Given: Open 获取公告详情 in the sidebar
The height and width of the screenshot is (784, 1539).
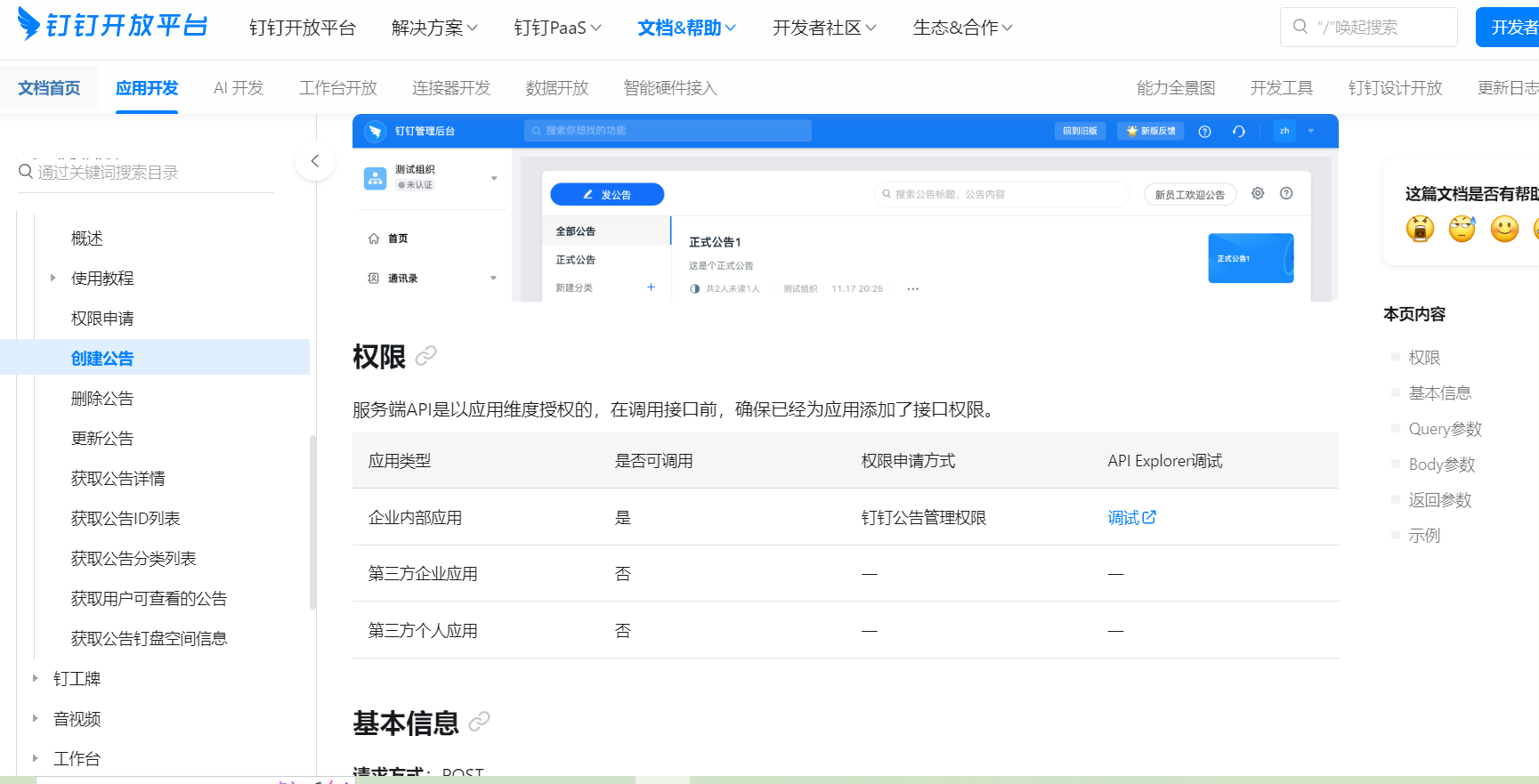Looking at the screenshot, I should (x=118, y=478).
